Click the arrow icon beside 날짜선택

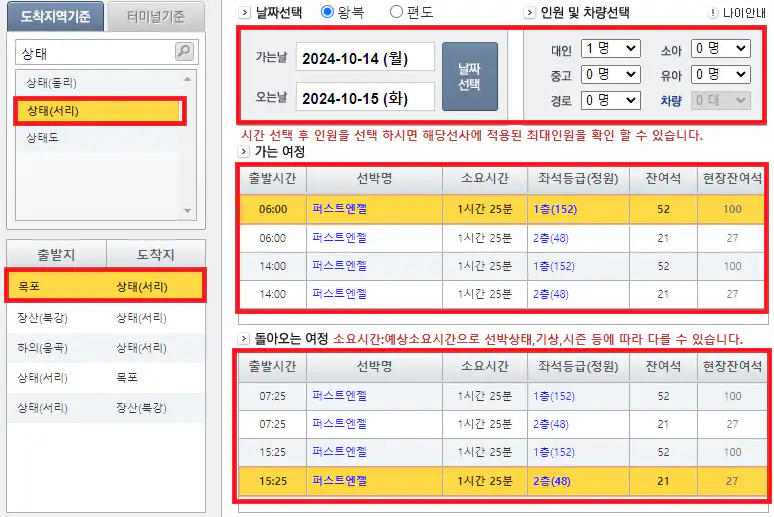pos(244,12)
